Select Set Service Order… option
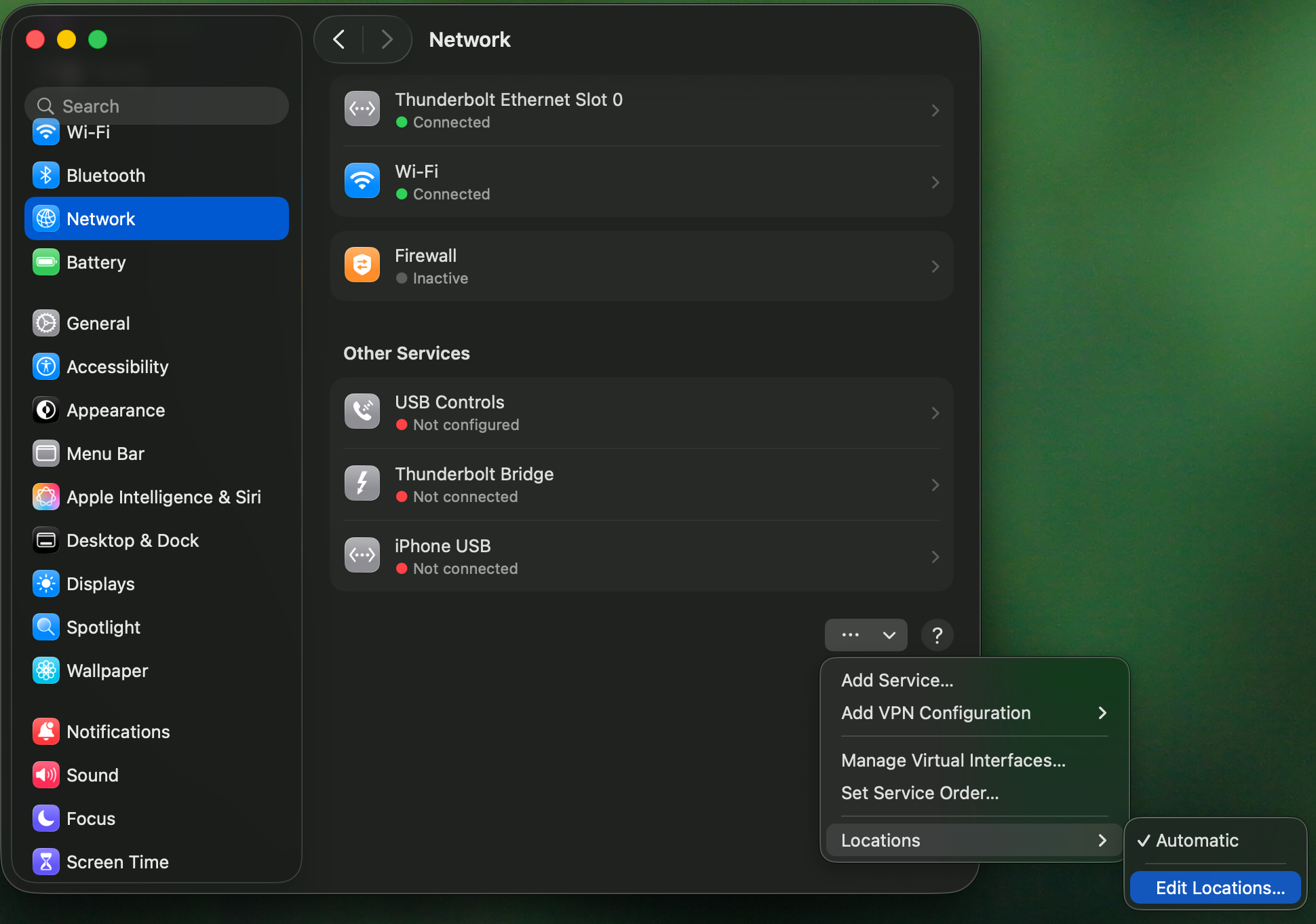 click(x=919, y=793)
